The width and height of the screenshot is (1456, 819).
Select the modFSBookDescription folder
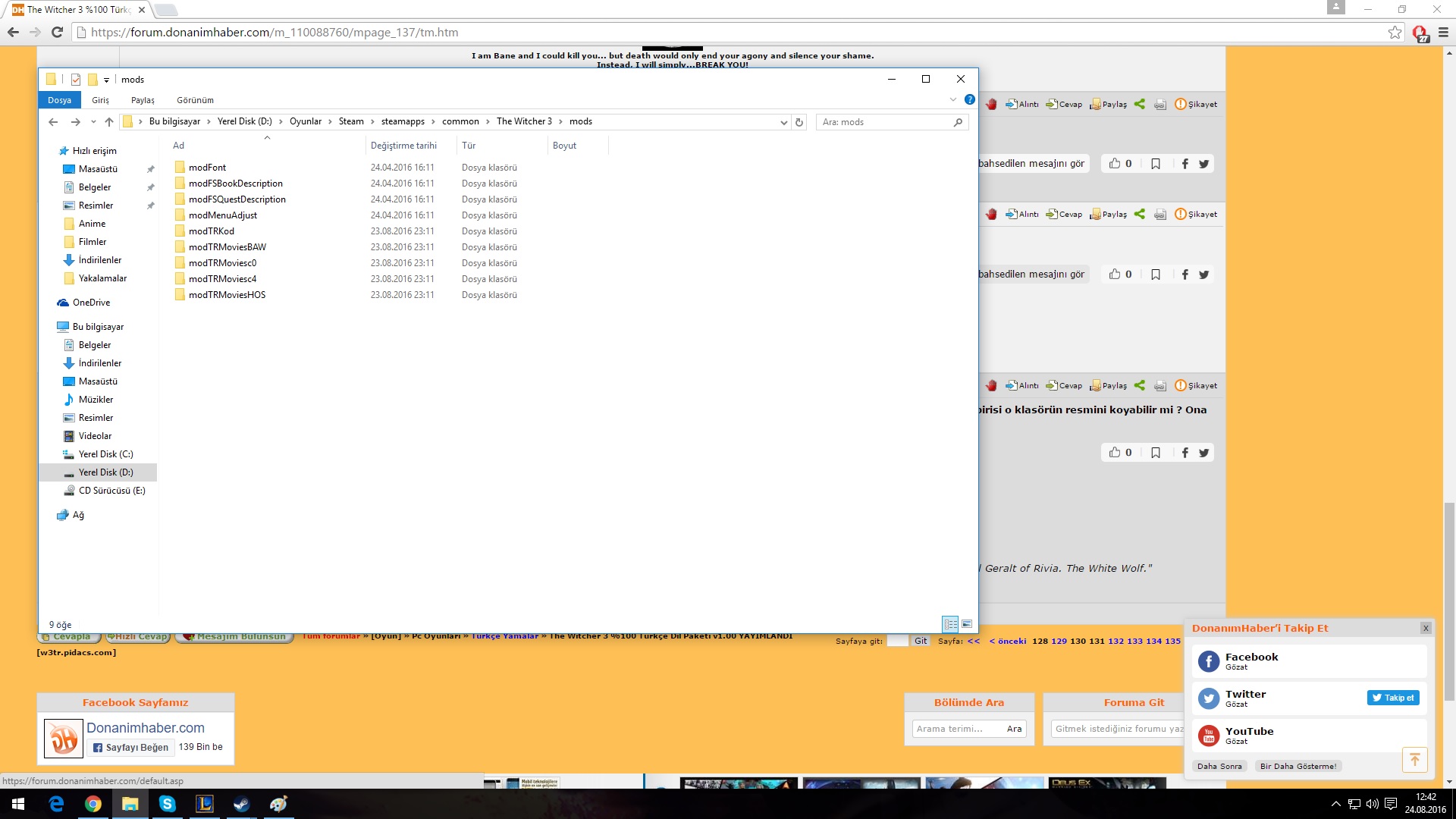(235, 184)
